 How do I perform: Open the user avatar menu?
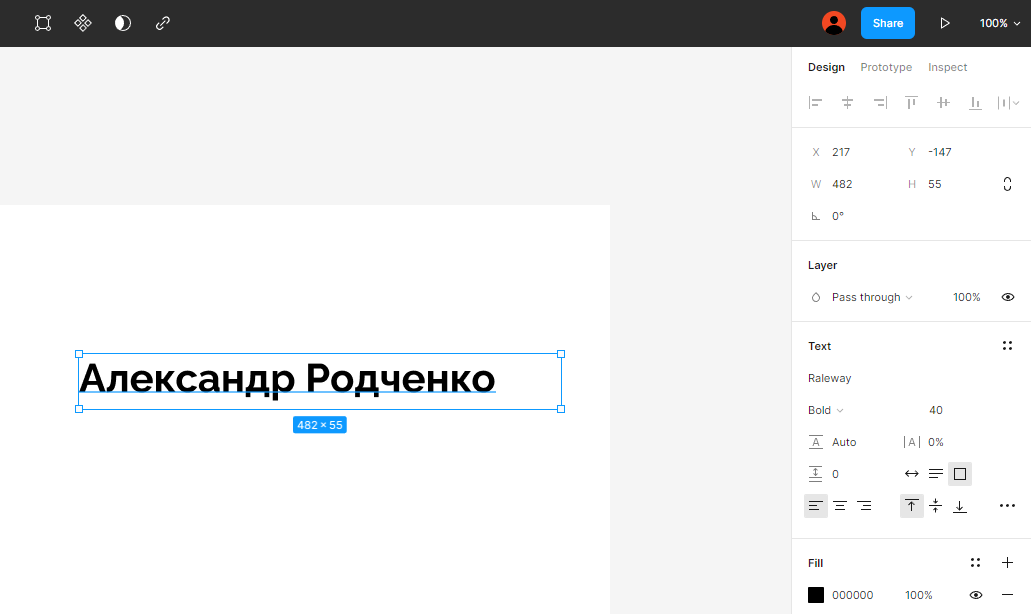coord(834,23)
